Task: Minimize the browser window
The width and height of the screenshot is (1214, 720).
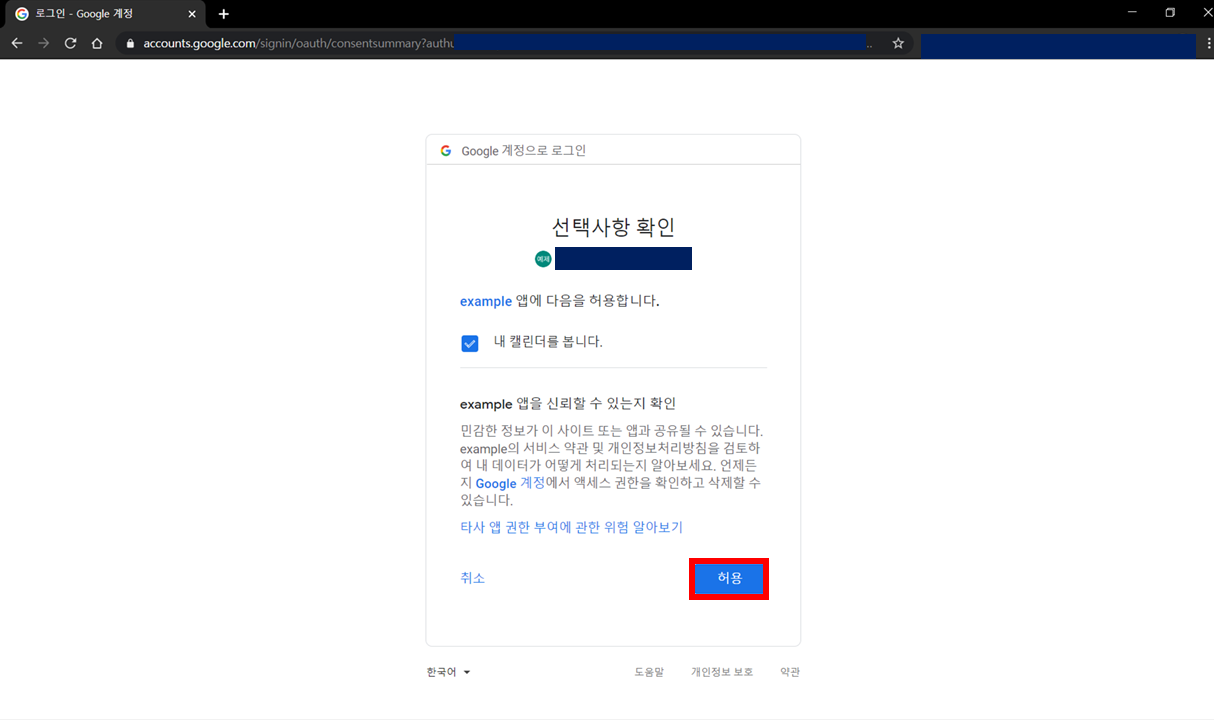Action: (x=1131, y=13)
